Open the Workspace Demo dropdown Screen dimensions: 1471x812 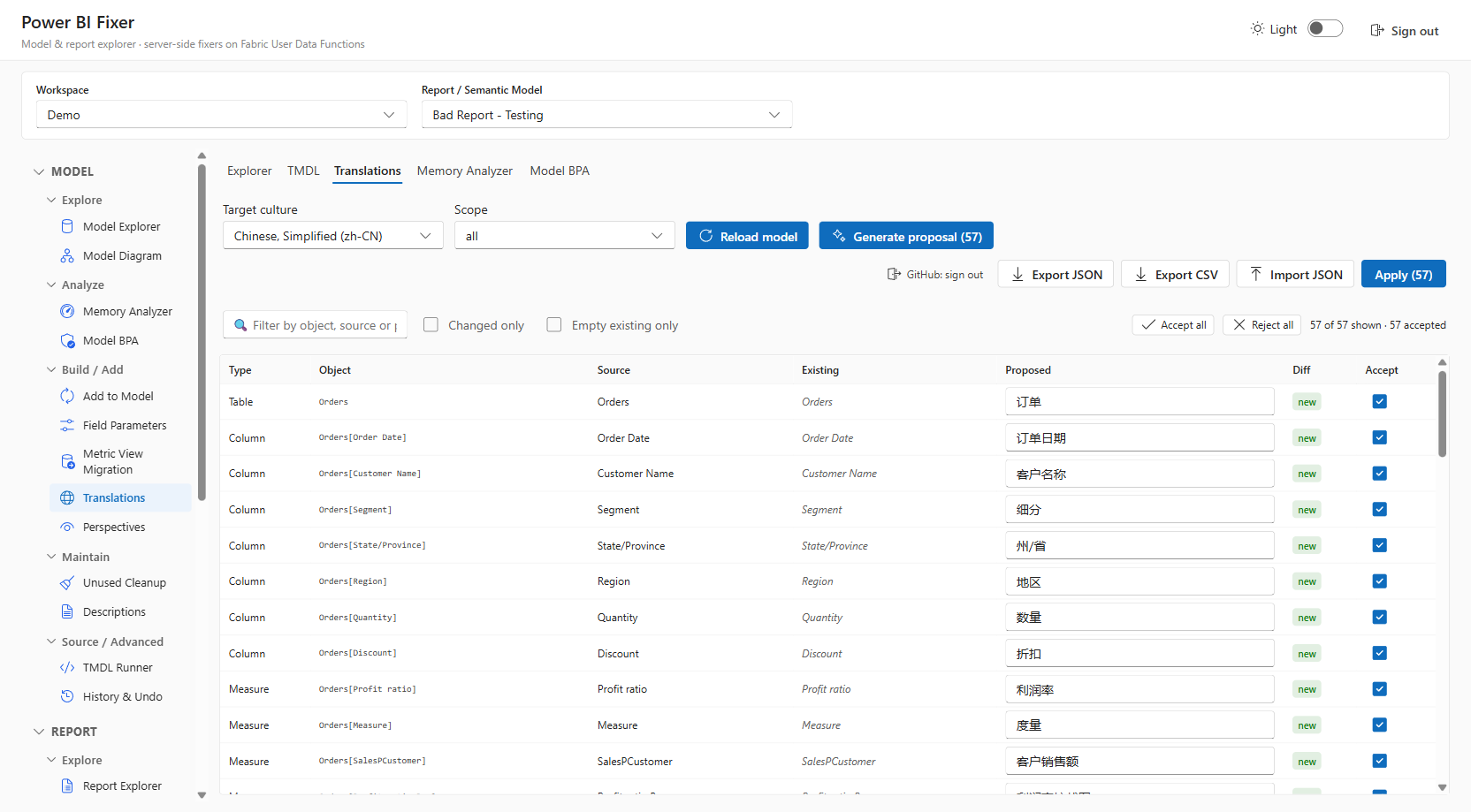pyautogui.click(x=221, y=115)
